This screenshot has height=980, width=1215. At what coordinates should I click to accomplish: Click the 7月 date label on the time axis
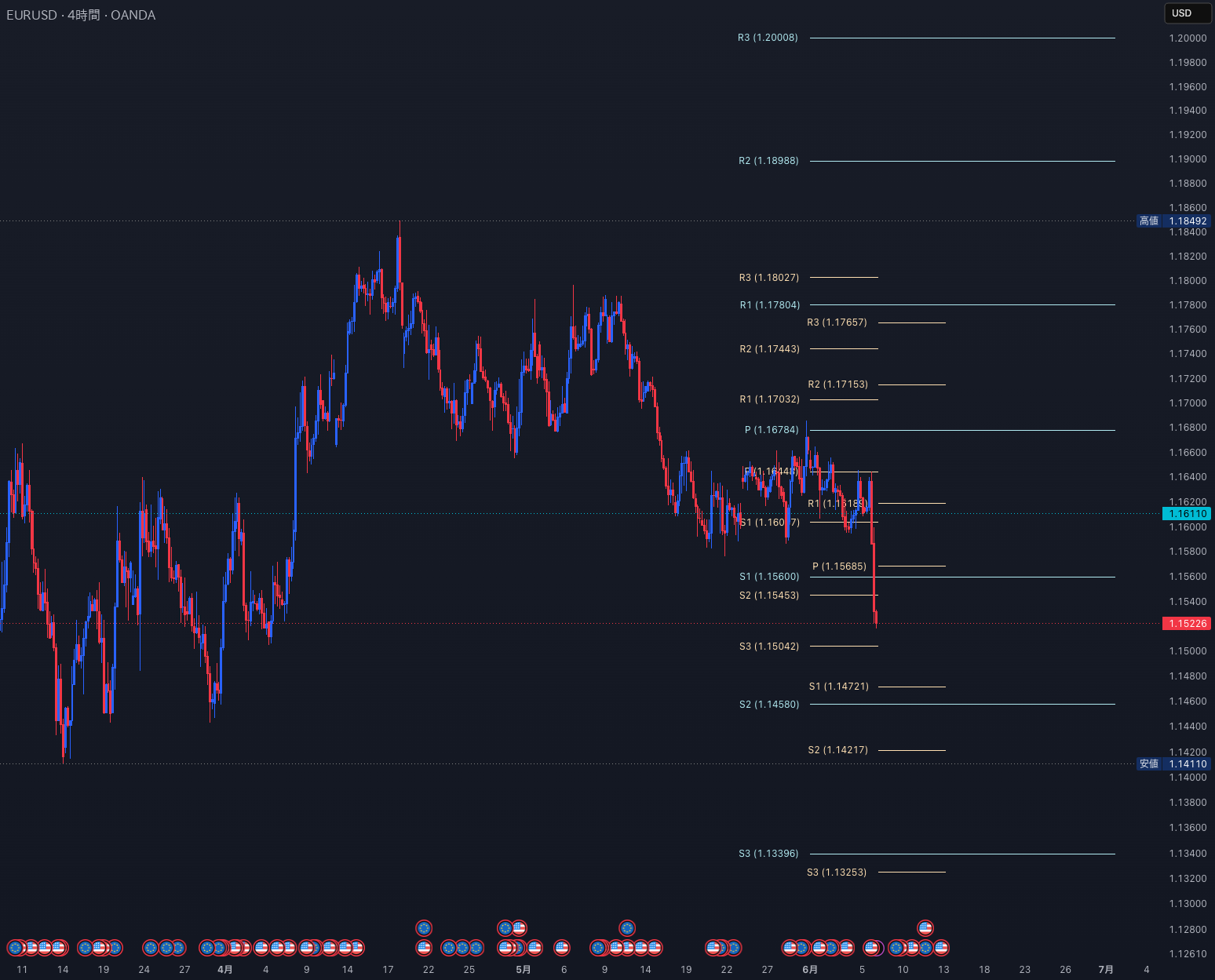coord(1105,970)
